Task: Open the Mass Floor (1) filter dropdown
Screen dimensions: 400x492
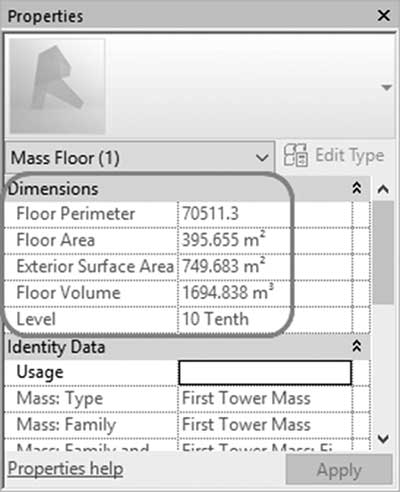Action: (140, 157)
